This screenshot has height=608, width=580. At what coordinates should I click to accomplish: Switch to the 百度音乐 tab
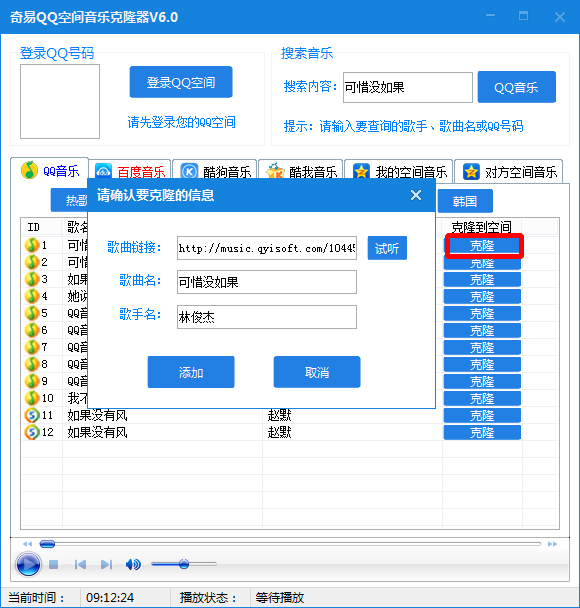click(x=130, y=171)
